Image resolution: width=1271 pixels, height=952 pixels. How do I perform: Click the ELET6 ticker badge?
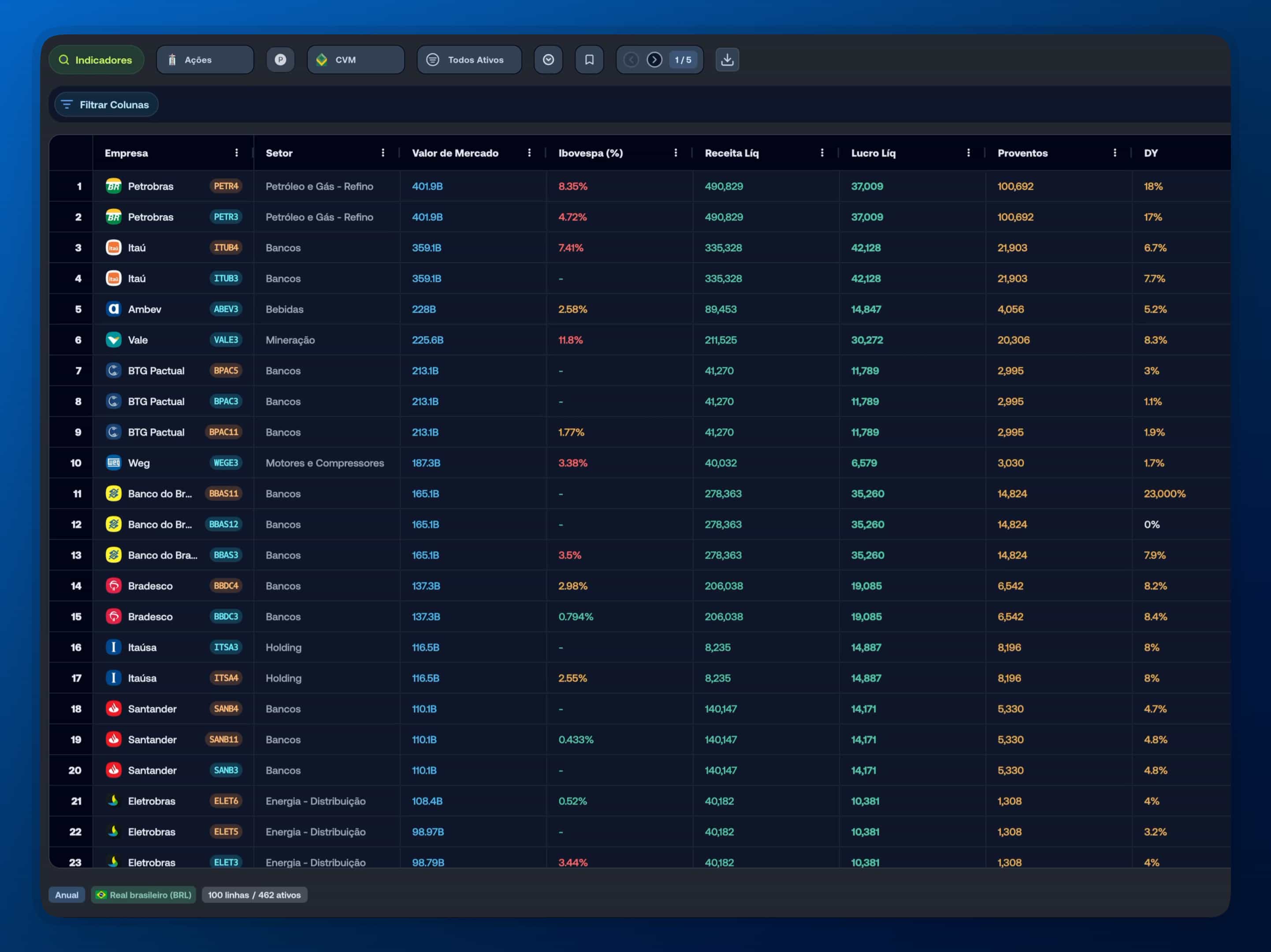[x=226, y=801]
